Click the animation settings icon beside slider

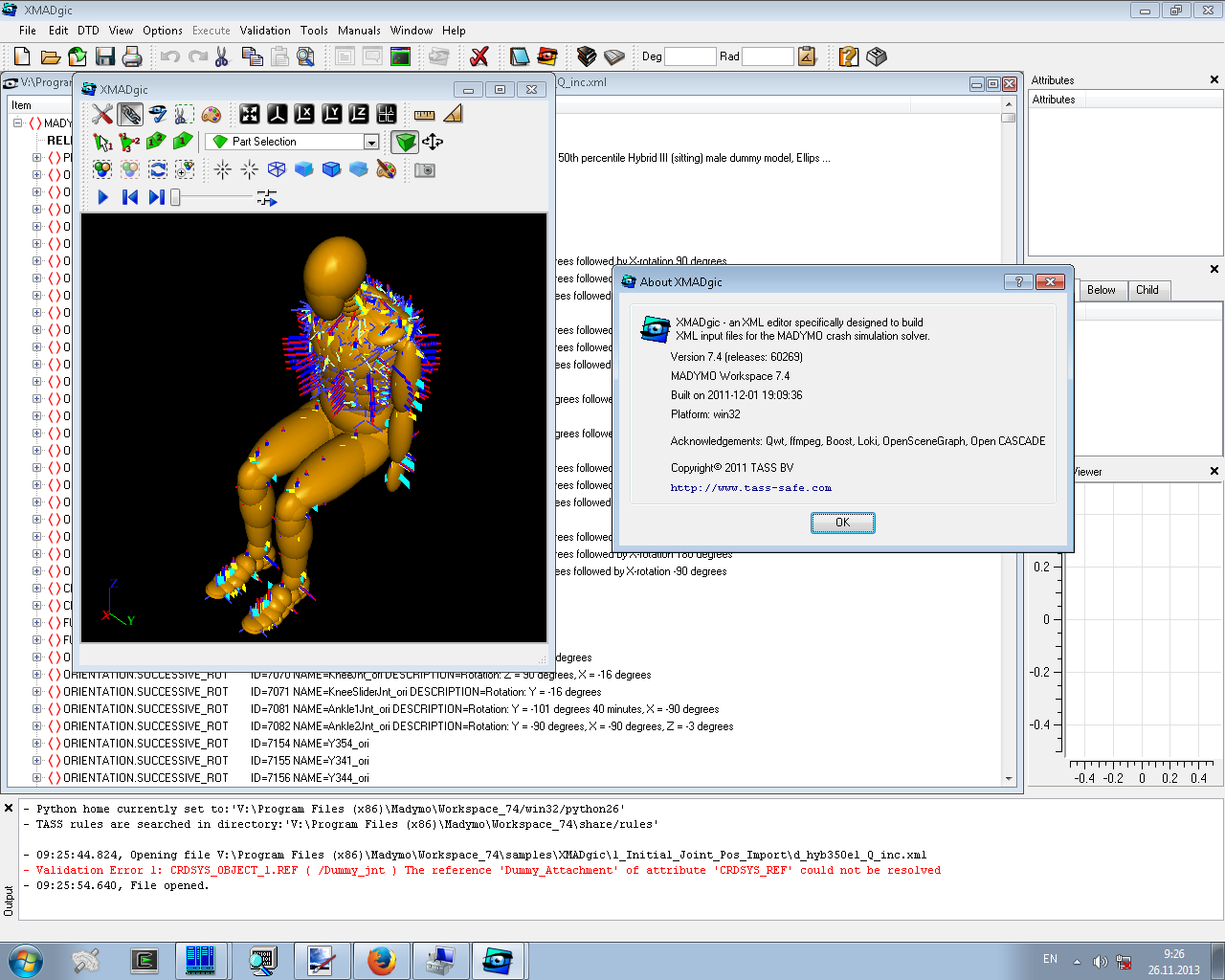tap(267, 197)
